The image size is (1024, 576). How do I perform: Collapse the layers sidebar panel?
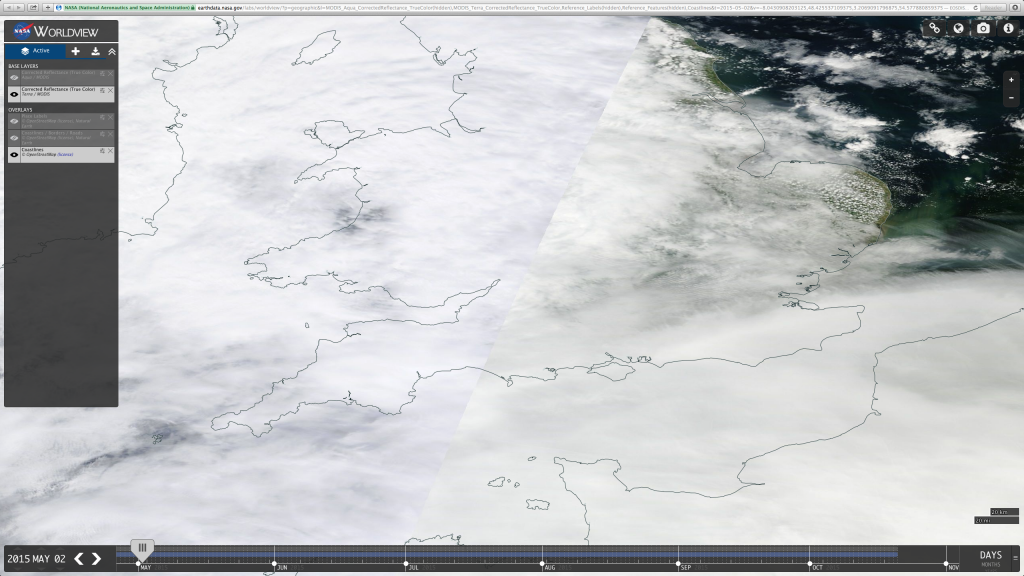click(112, 51)
